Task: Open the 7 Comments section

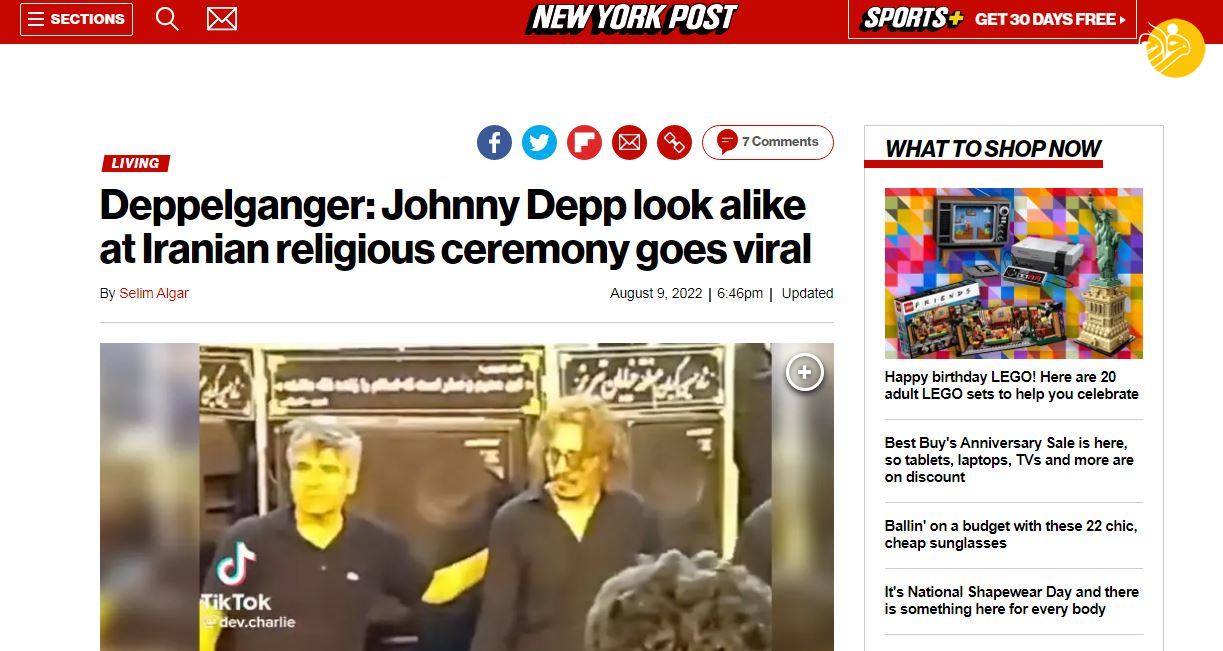Action: (x=768, y=142)
